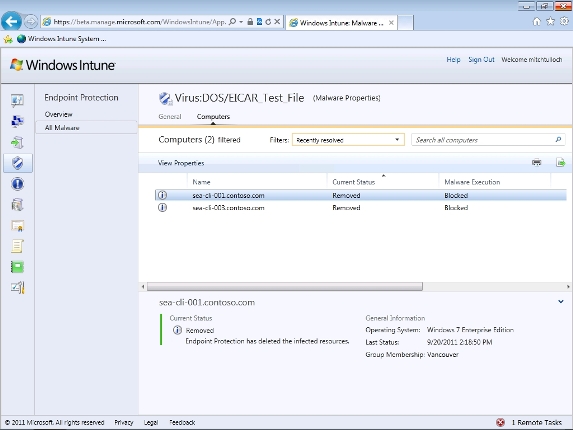The height and width of the screenshot is (430, 573).
Task: Open the Privacy footer link
Action: pyautogui.click(x=124, y=422)
